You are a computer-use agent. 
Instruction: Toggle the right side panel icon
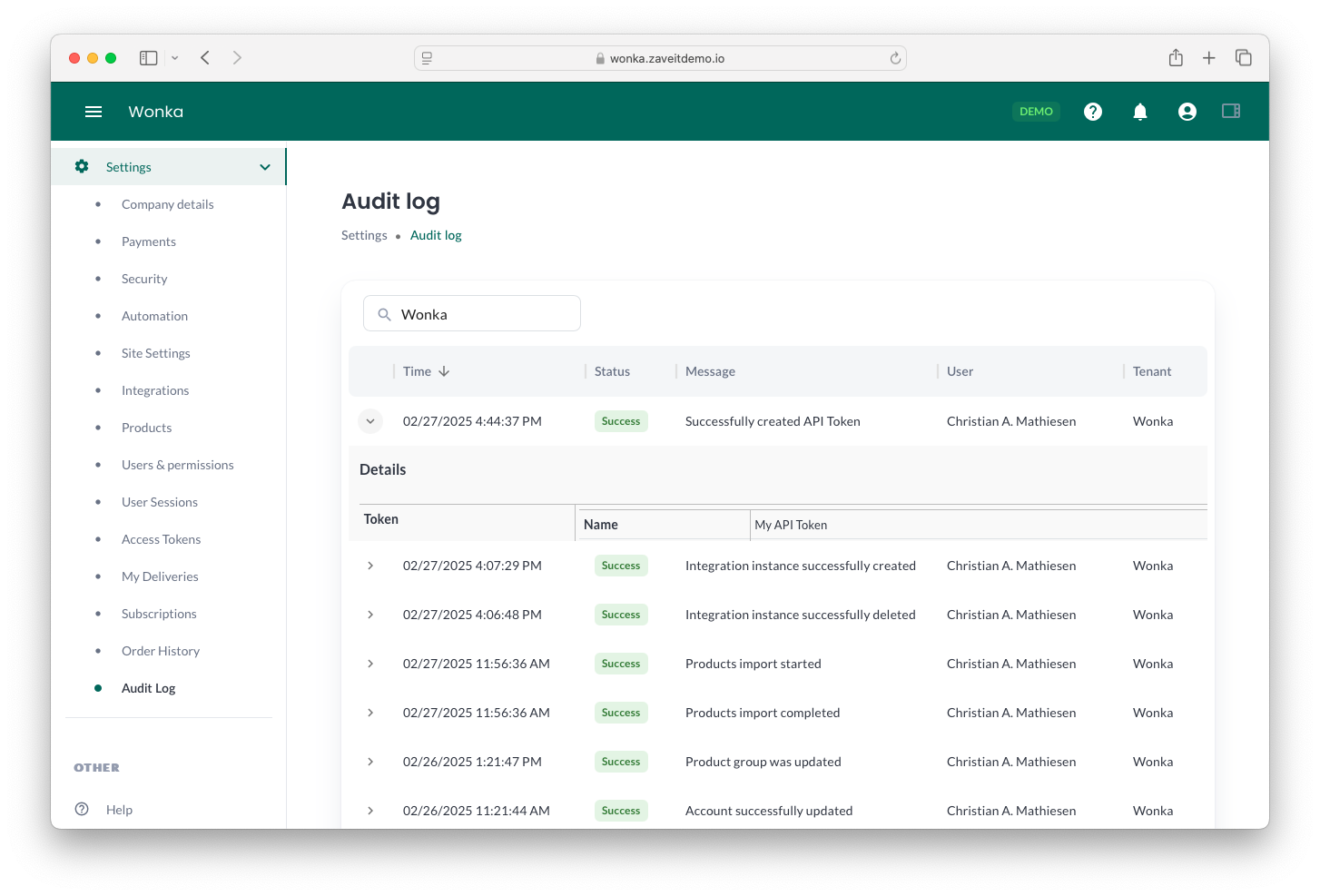(x=1231, y=111)
